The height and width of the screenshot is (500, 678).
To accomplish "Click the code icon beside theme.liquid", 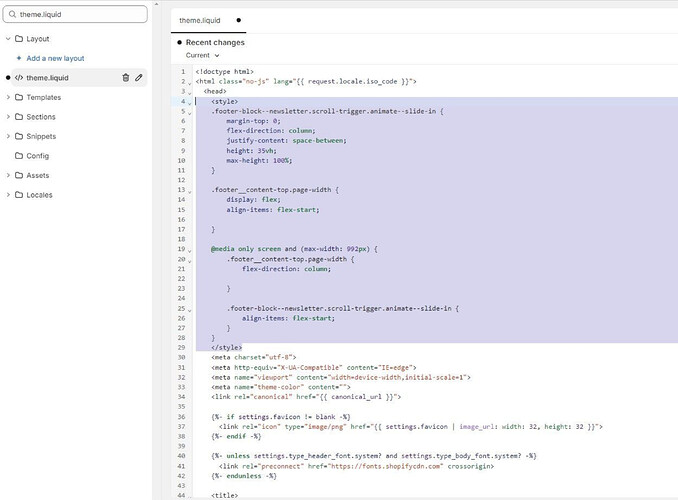I will tap(19, 78).
